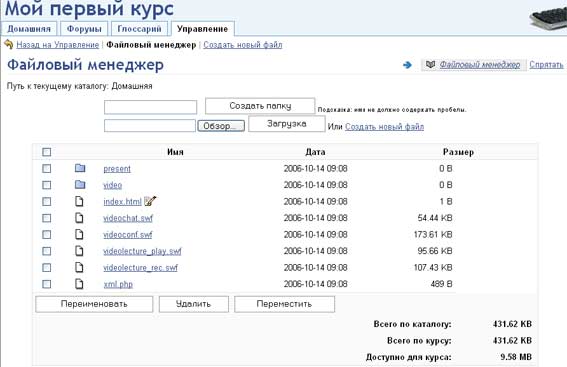Screen dimensions: 567x367
Task: Click the Переименовать button
Action: (94, 304)
